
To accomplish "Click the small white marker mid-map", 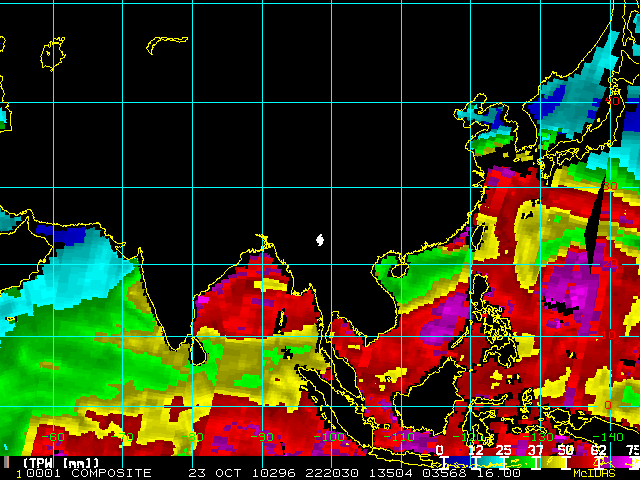I will [x=319, y=239].
